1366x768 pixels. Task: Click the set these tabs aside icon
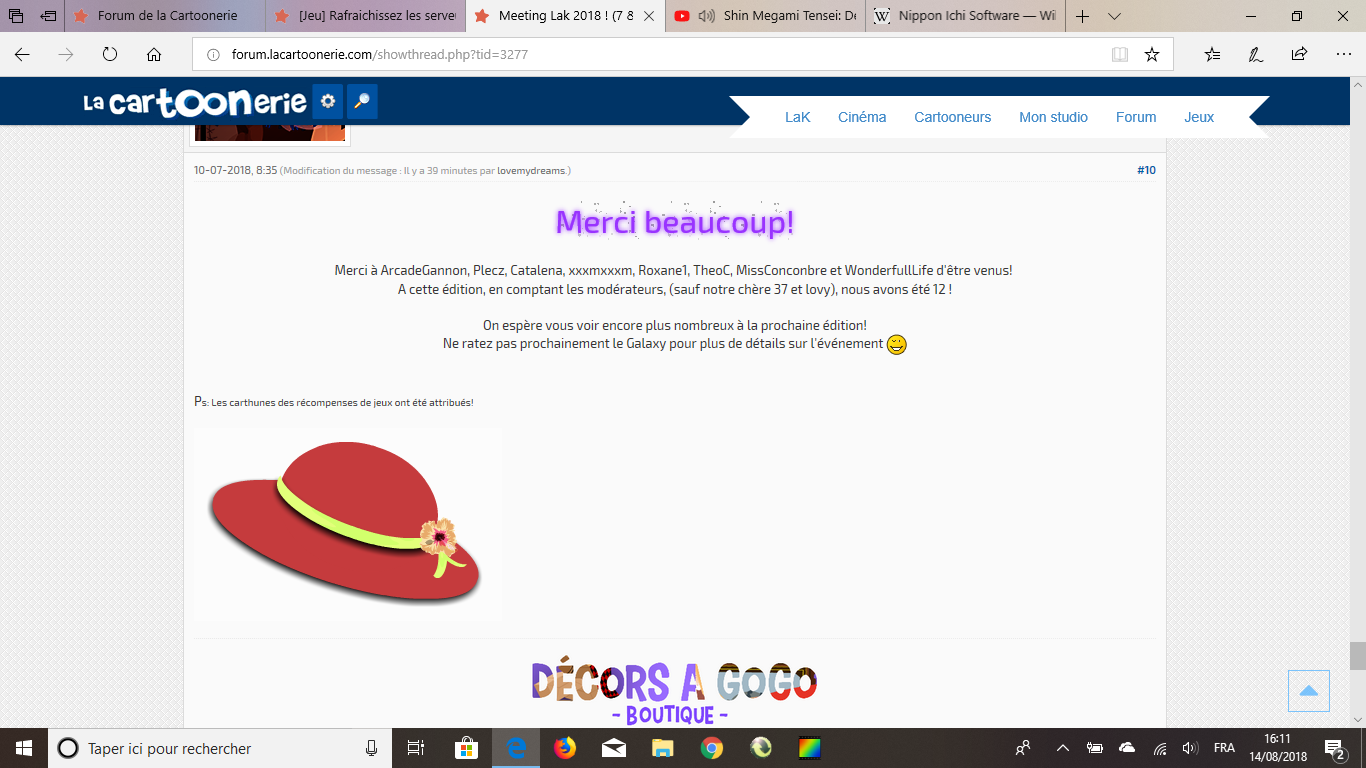[x=48, y=16]
